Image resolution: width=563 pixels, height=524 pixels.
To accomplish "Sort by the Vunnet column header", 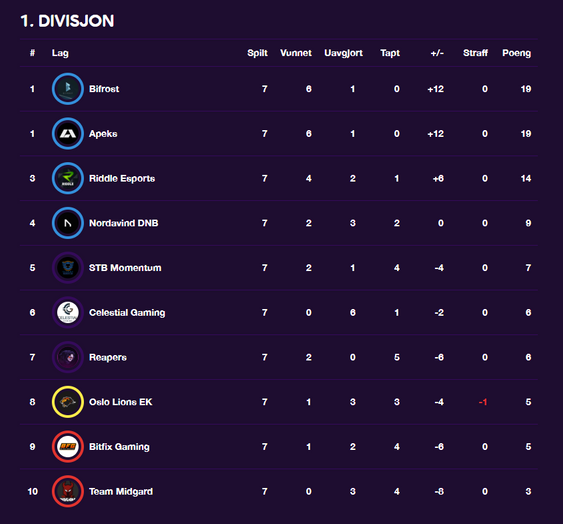I will point(296,53).
